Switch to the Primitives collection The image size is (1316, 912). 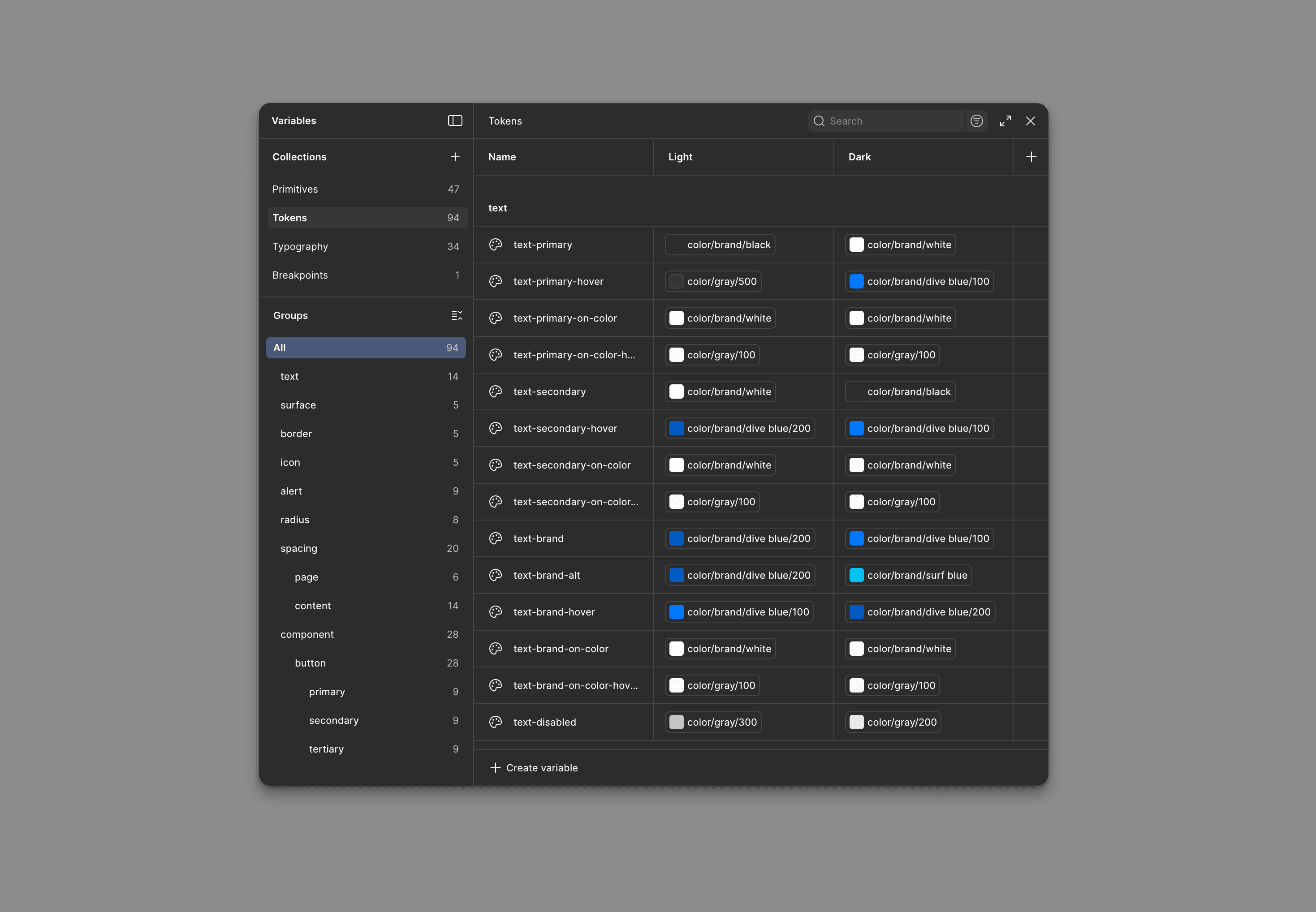click(295, 189)
